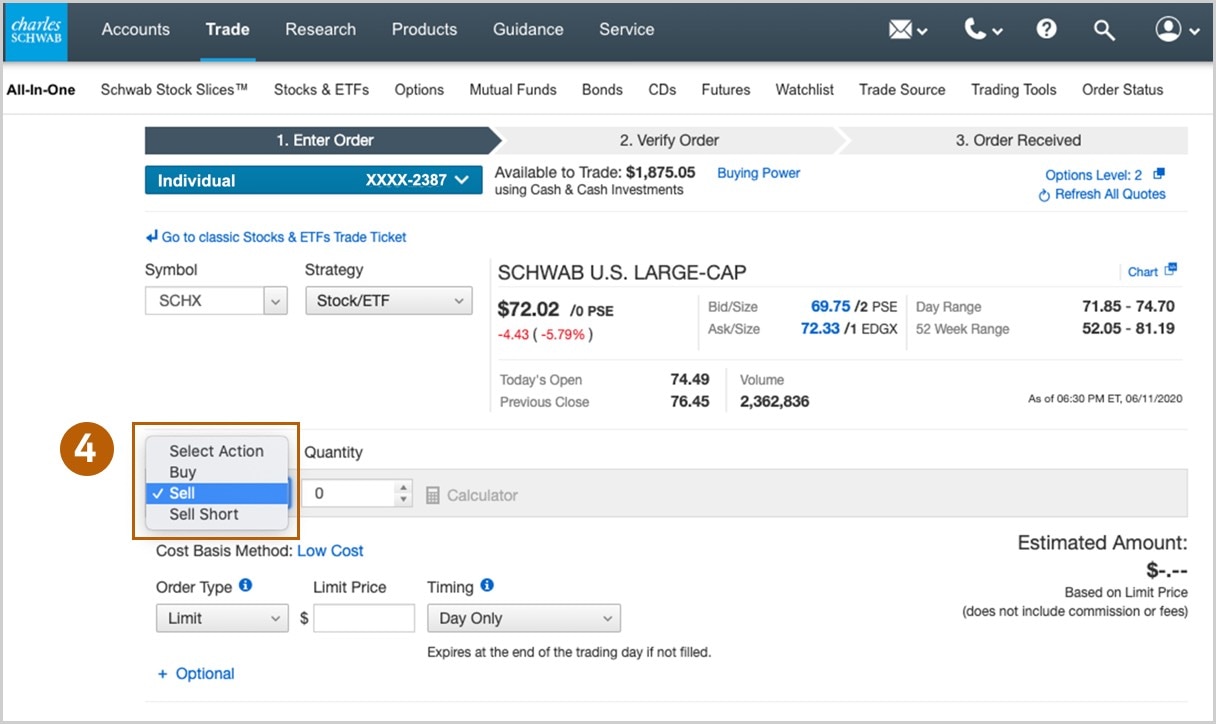Click the Options Level pop-out icon
Viewport: 1216px width, 724px height.
[1159, 174]
